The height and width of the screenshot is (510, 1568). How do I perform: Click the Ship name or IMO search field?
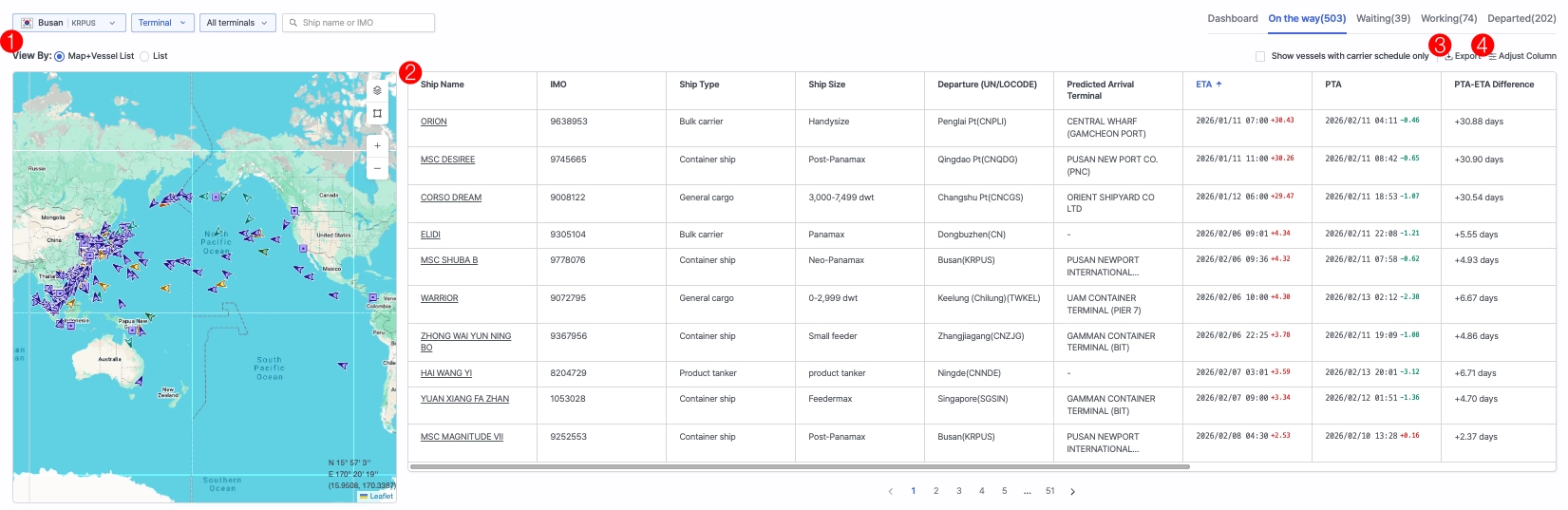point(358,23)
